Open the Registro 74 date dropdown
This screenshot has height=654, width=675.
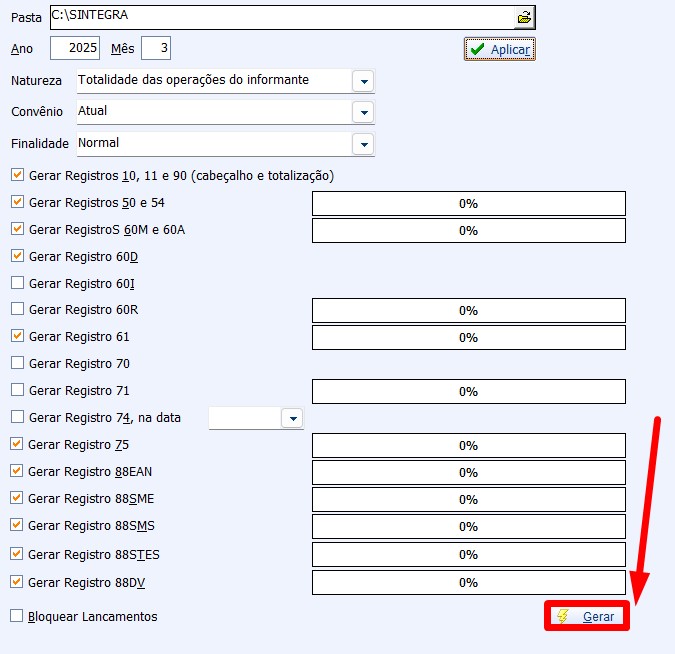pos(291,418)
